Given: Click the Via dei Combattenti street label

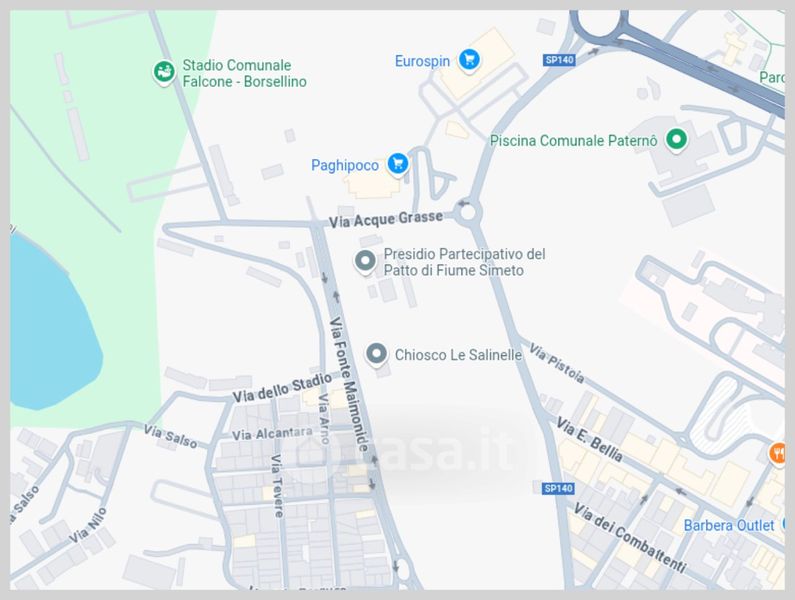Looking at the screenshot, I should tap(630, 538).
